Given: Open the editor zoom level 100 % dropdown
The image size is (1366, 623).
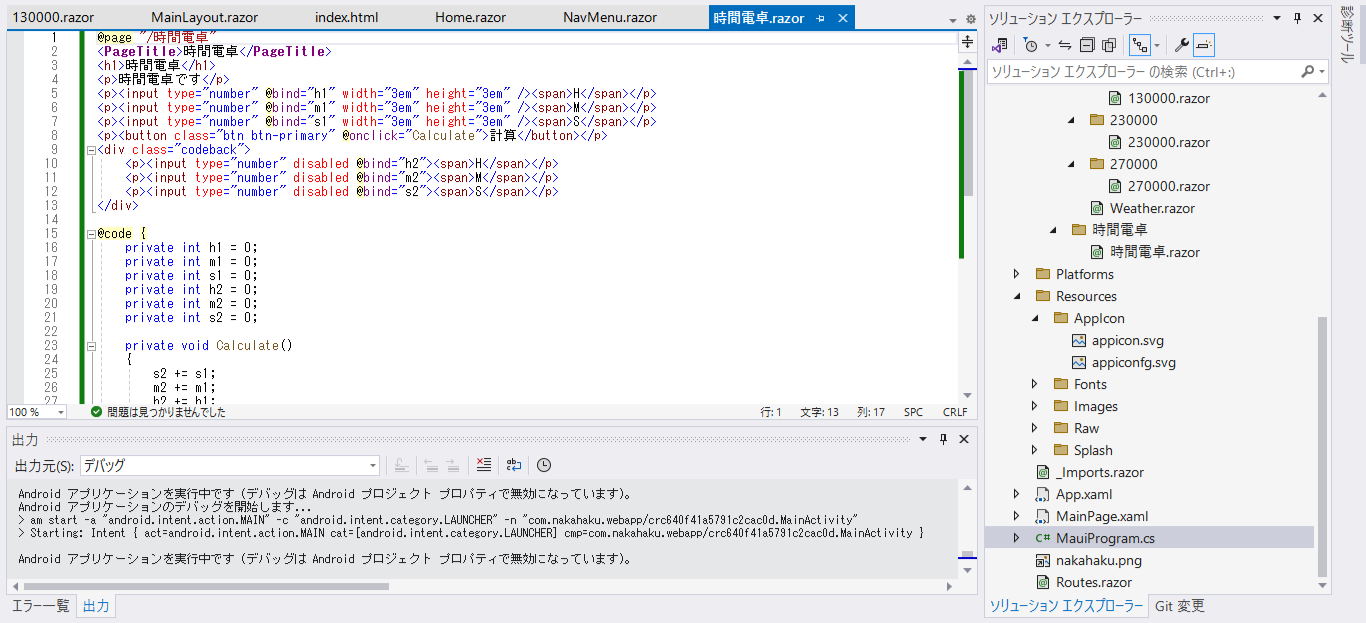Looking at the screenshot, I should (36, 412).
